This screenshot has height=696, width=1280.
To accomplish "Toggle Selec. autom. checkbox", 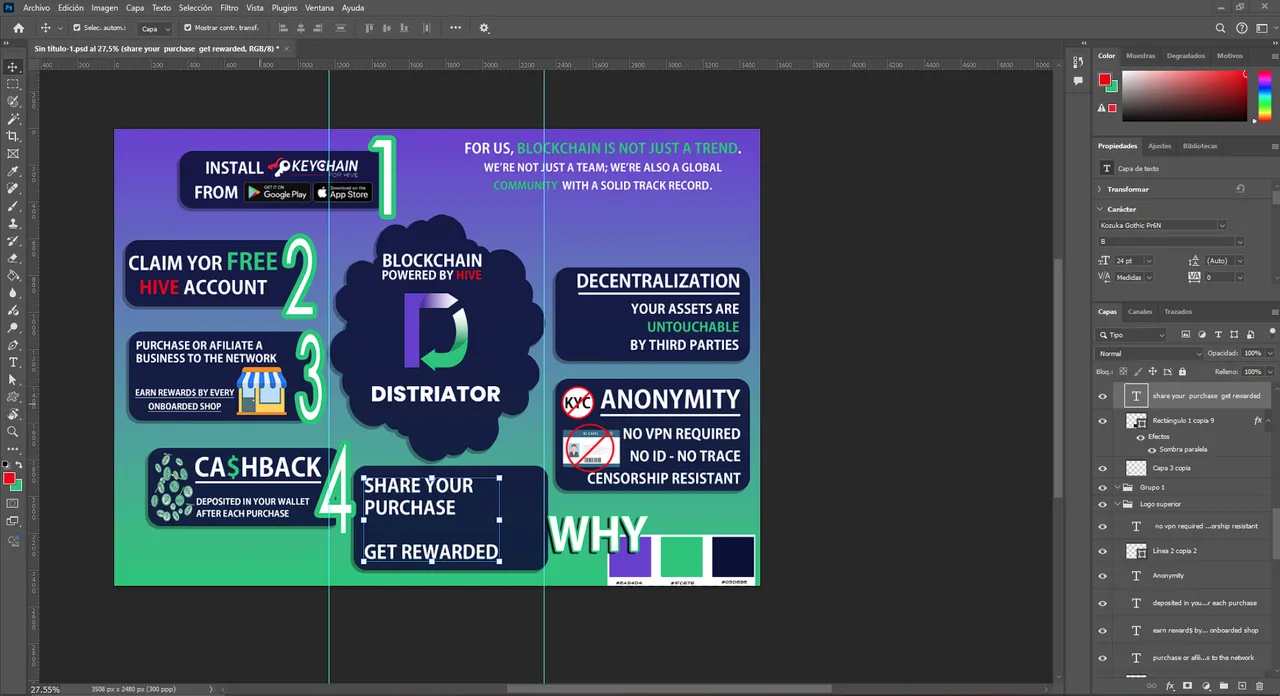I will click(x=78, y=28).
